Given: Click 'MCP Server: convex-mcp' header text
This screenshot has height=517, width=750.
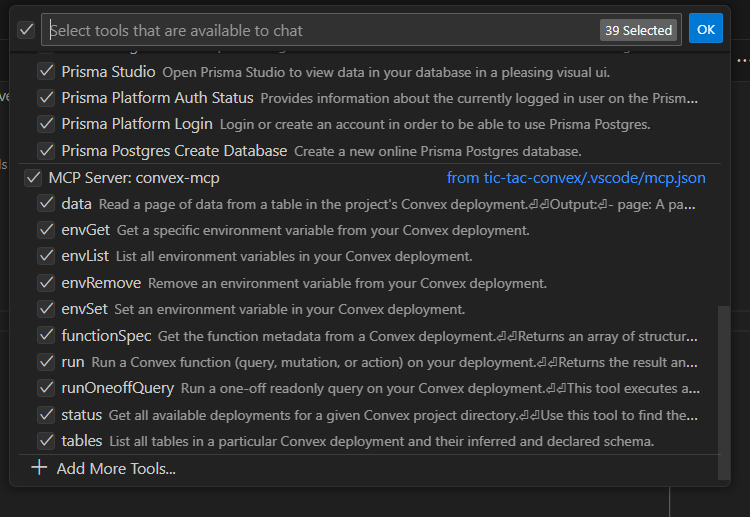Looking at the screenshot, I should click(134, 178).
